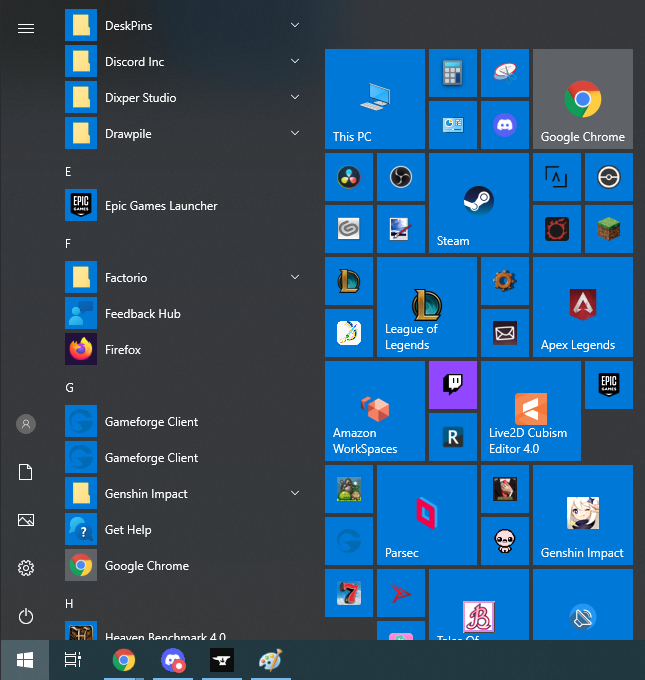Open the Mail envelope tile
645x680 pixels.
[x=505, y=333]
